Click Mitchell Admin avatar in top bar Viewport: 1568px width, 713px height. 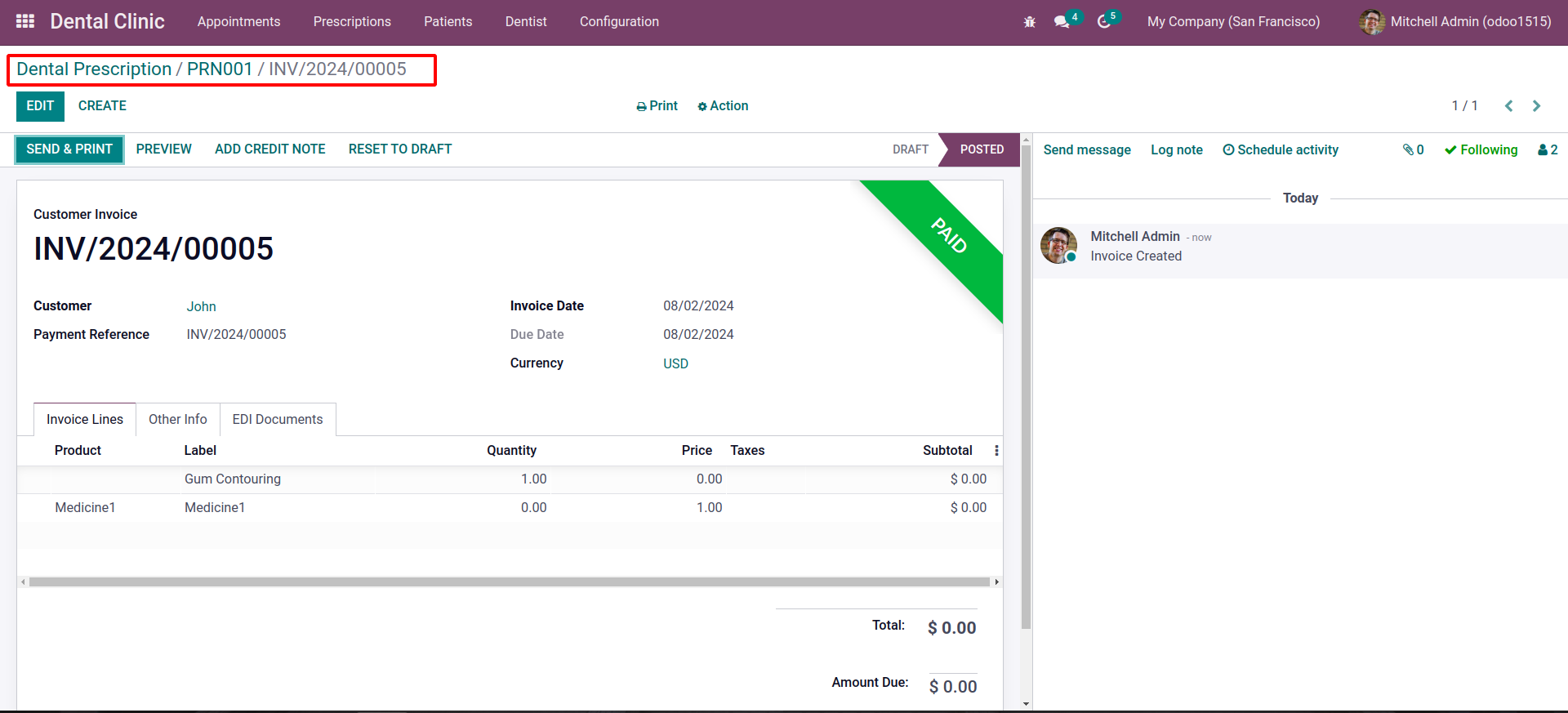[x=1371, y=22]
